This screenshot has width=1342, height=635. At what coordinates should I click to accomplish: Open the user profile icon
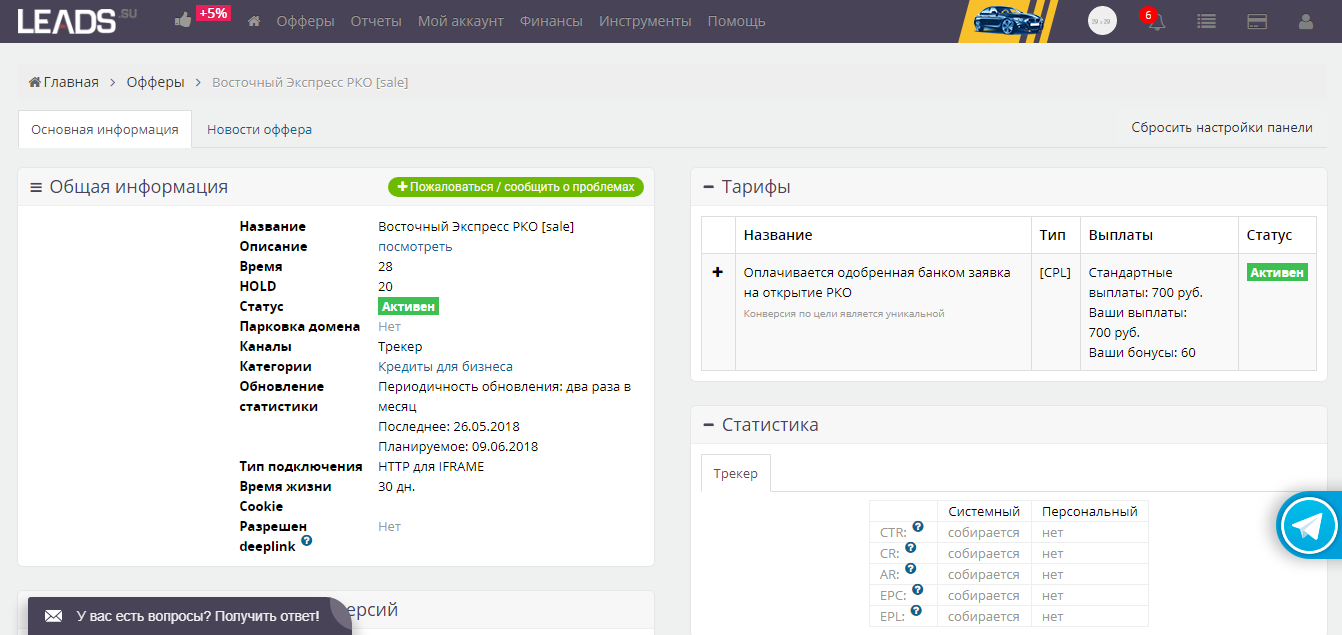point(1306,21)
